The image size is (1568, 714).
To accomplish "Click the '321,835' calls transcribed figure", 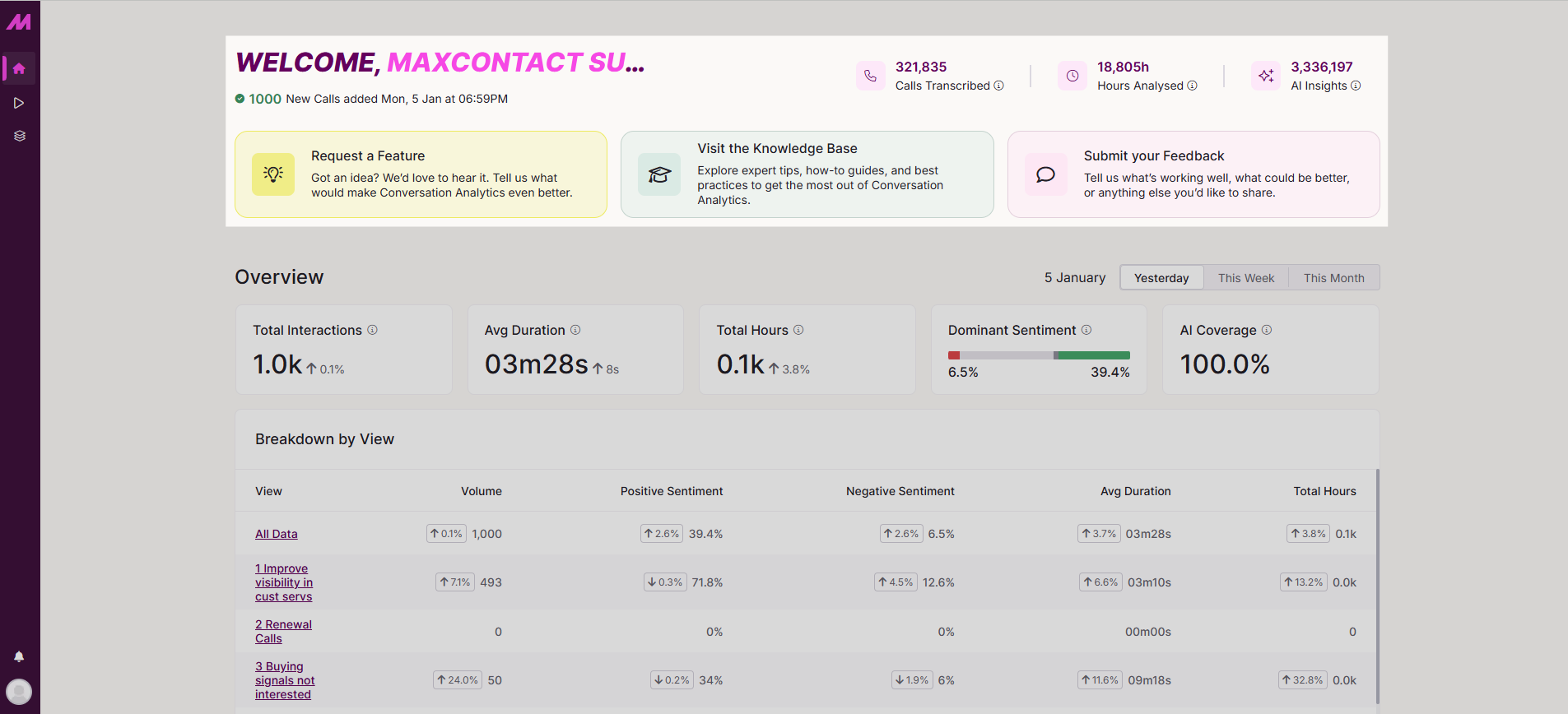I will point(921,67).
